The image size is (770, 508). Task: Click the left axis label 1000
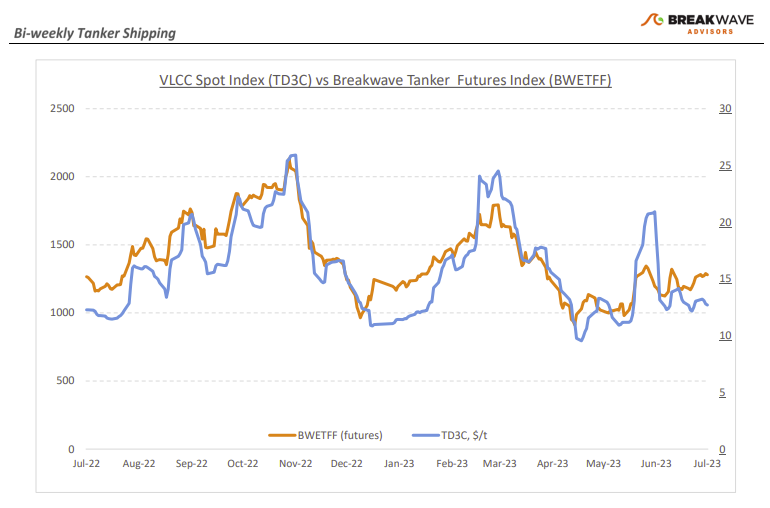coord(62,312)
